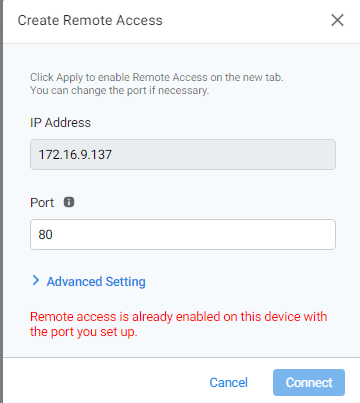Click the blank footer area left of Cancel
This screenshot has width=360, height=403.
(x=103, y=382)
